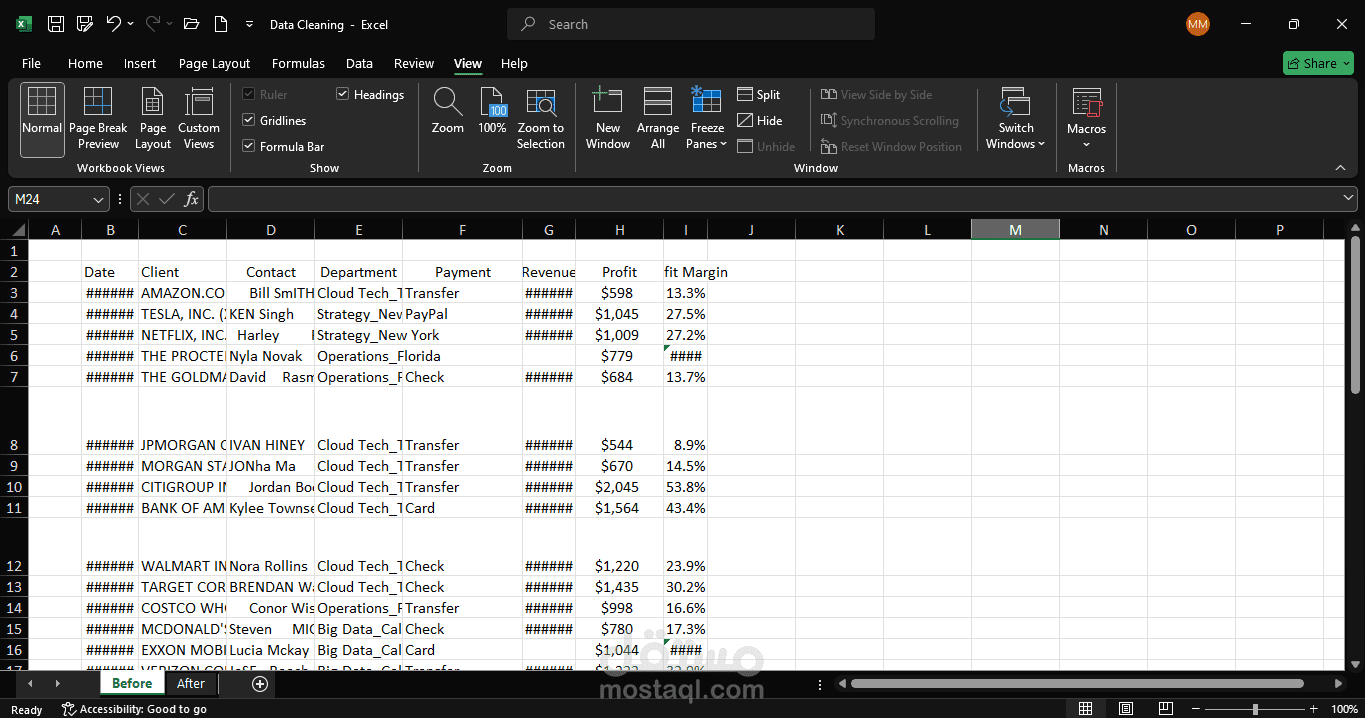Switch to the After sheet

191,684
